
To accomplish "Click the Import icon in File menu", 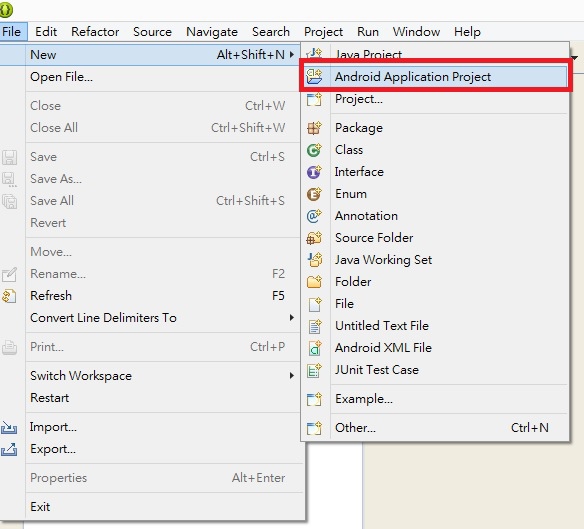I will coord(9,427).
